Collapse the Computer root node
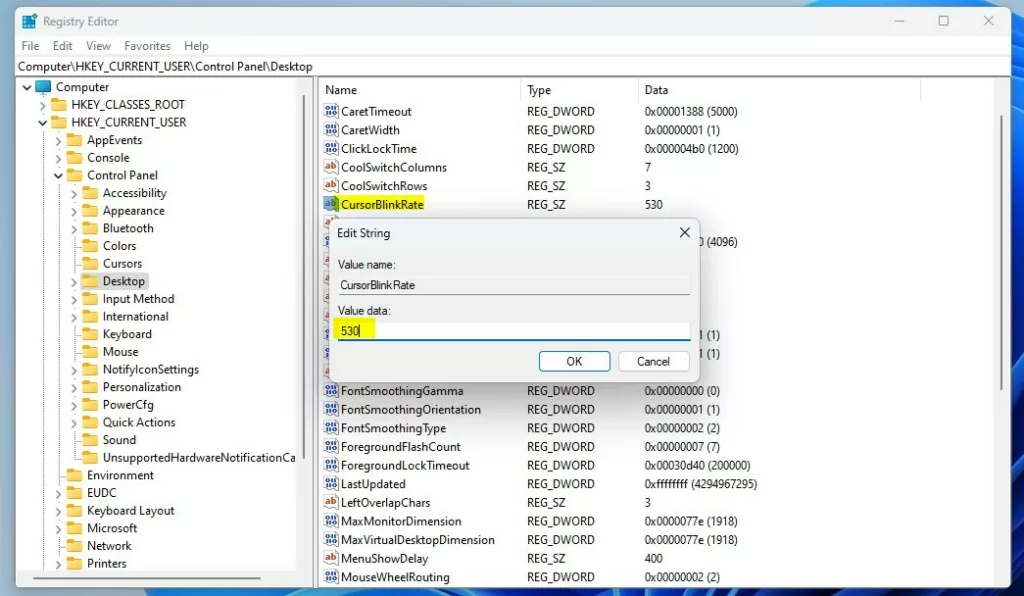This screenshot has height=596, width=1024. click(x=27, y=87)
